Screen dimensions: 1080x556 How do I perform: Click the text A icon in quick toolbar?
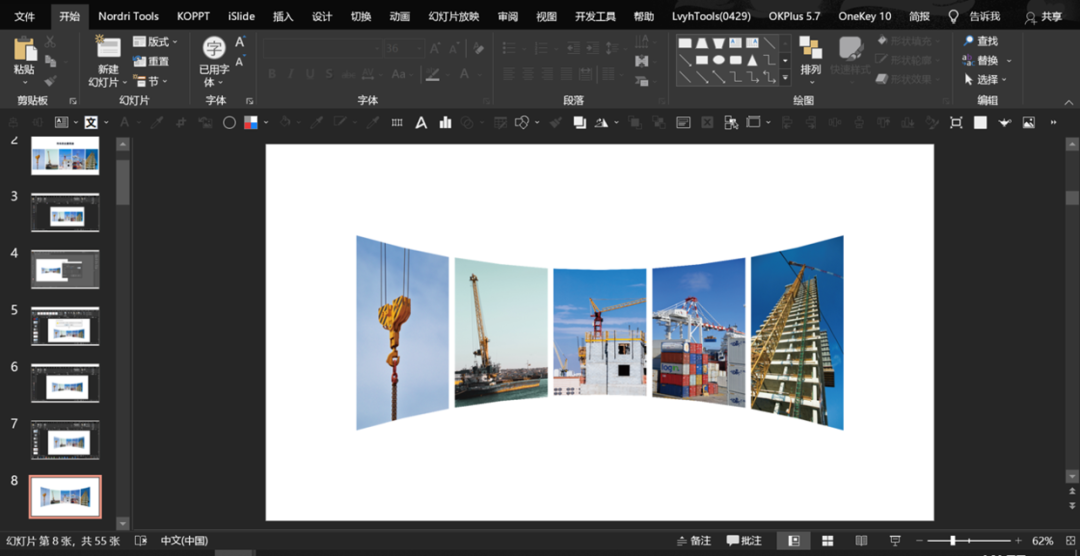click(421, 123)
